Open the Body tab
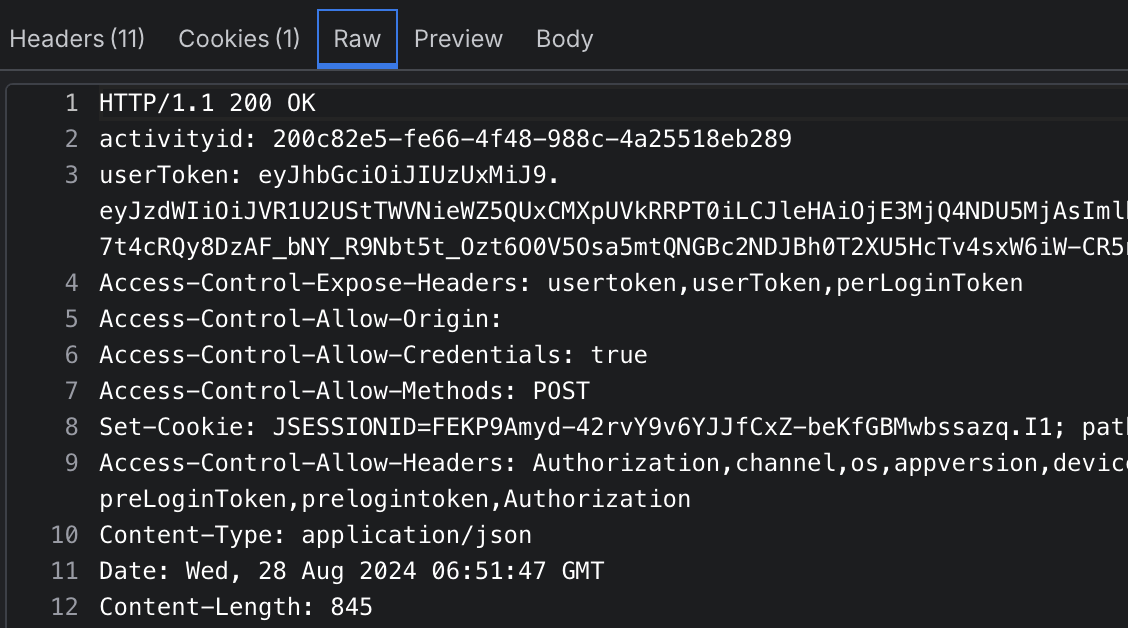Viewport: 1128px width, 628px height. pyautogui.click(x=564, y=39)
